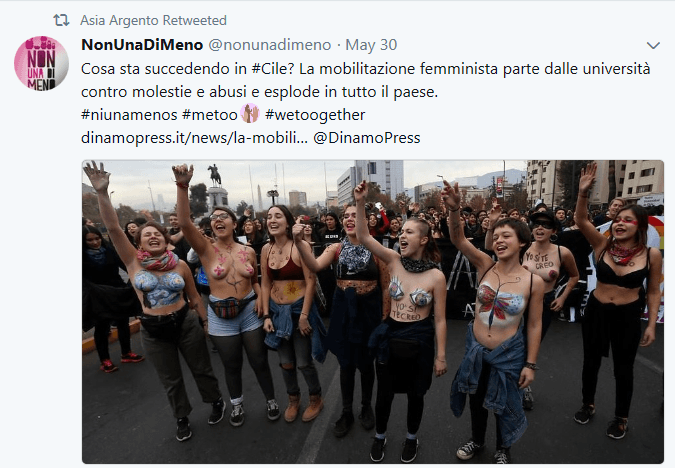675x468 pixels.
Task: Open the NonUnaDiMeno profile avatar
Action: 41,63
